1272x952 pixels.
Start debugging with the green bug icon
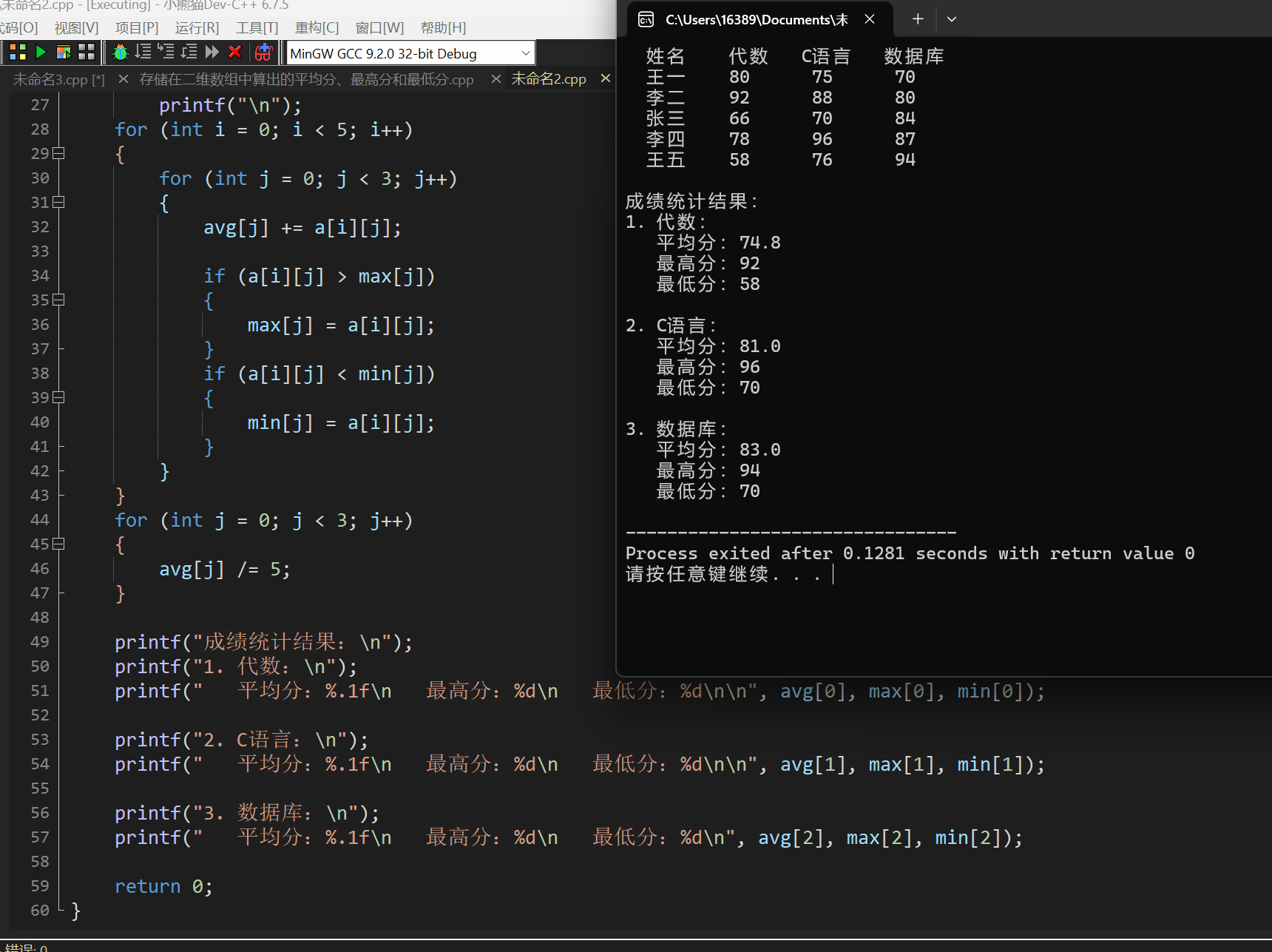coord(121,53)
